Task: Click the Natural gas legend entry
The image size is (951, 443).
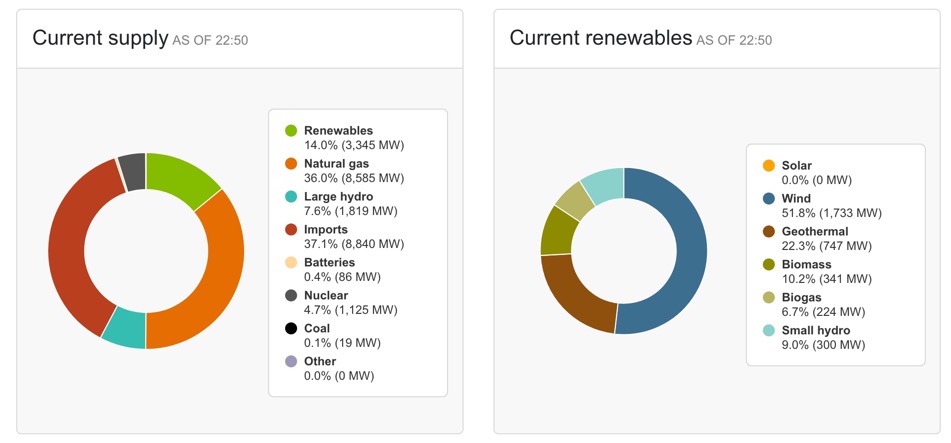Action: click(338, 164)
